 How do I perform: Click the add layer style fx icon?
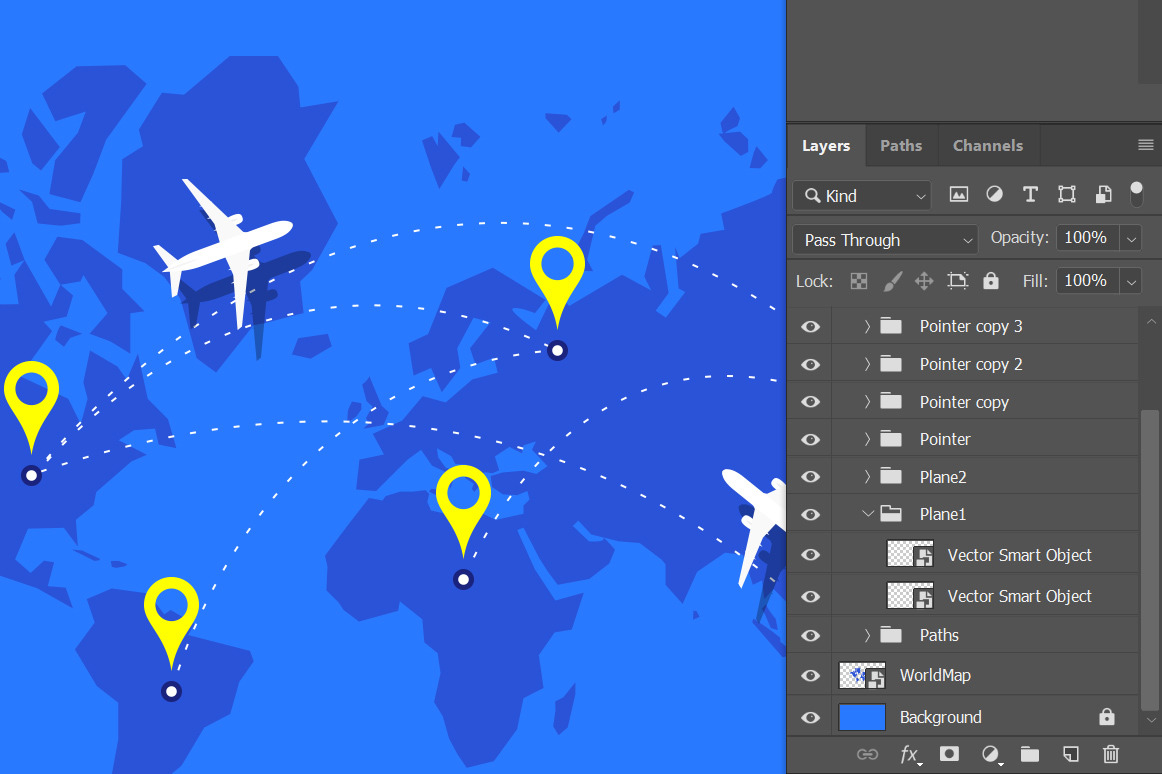[909, 754]
